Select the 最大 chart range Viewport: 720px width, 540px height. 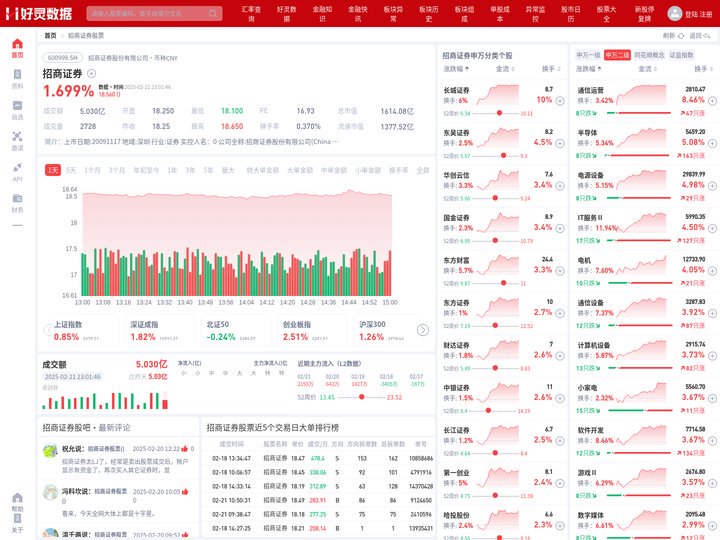(228, 170)
